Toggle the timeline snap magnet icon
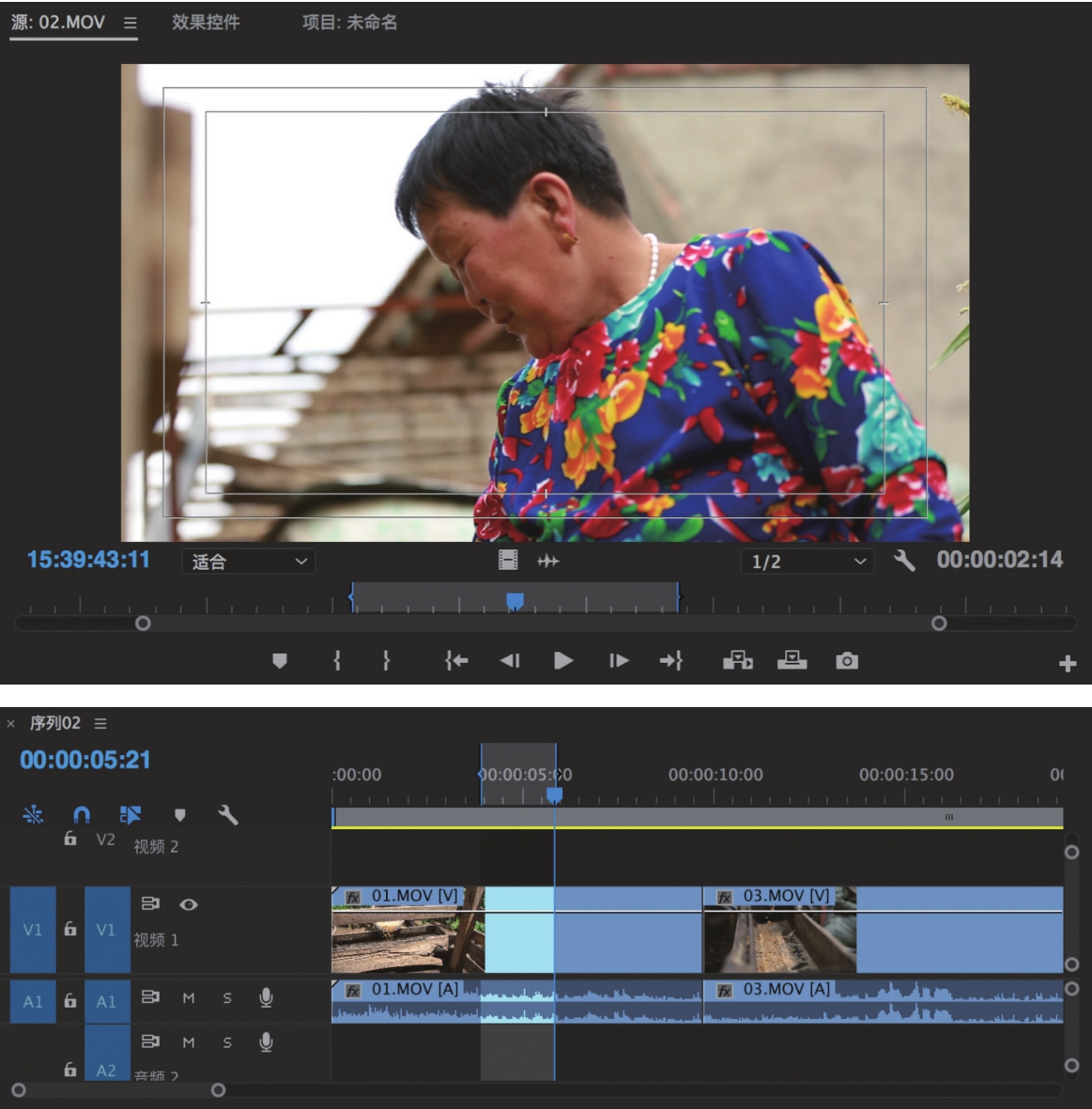 pyautogui.click(x=82, y=815)
